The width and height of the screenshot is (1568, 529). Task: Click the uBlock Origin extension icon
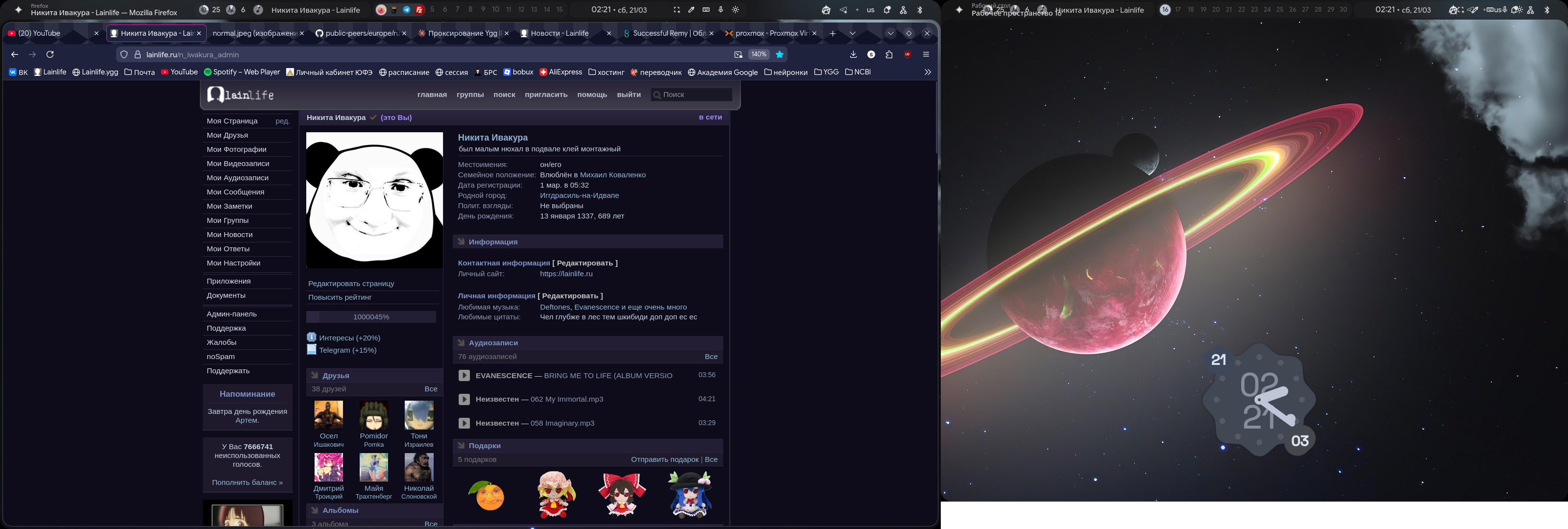tap(907, 55)
